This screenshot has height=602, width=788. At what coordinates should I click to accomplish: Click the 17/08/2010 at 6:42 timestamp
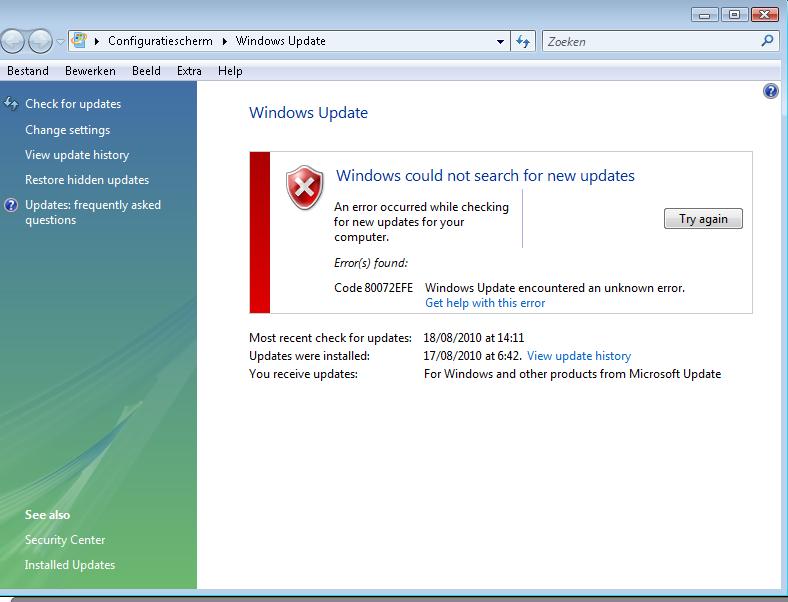click(472, 356)
